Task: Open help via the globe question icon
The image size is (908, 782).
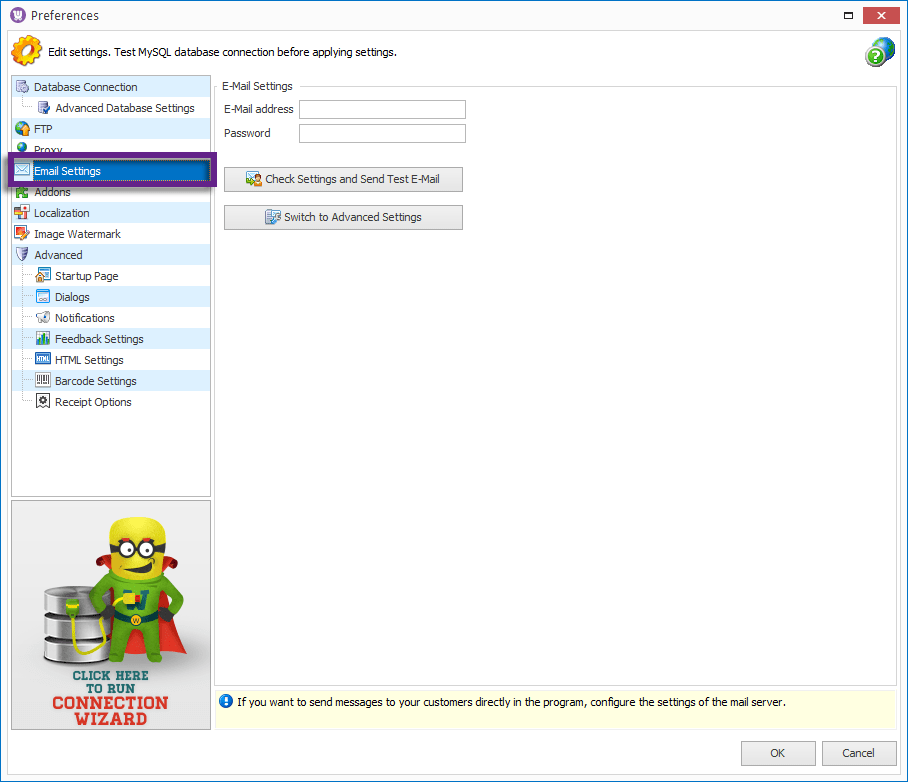Action: [x=880, y=52]
